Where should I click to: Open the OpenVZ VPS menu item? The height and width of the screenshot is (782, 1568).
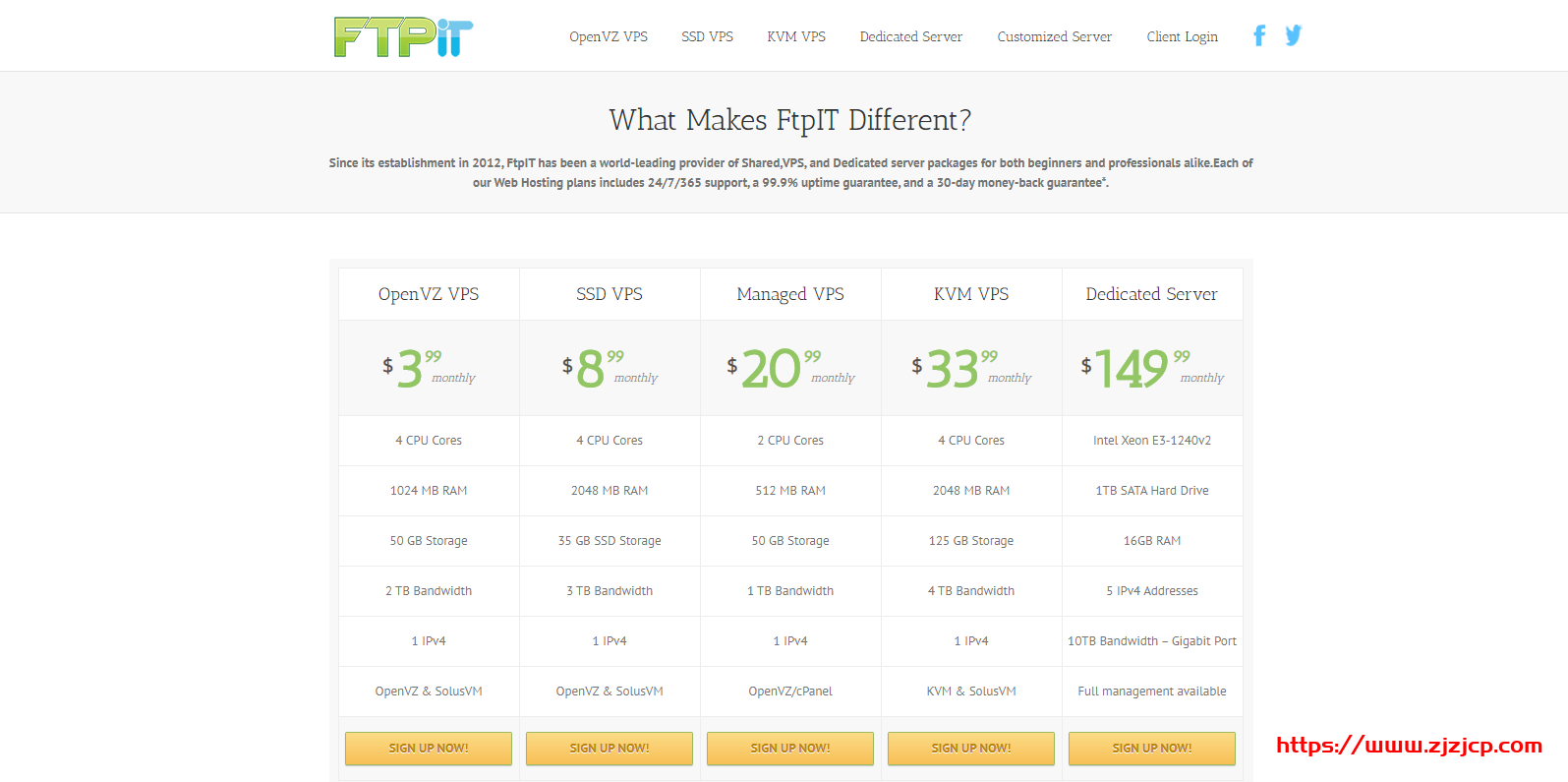[x=609, y=36]
